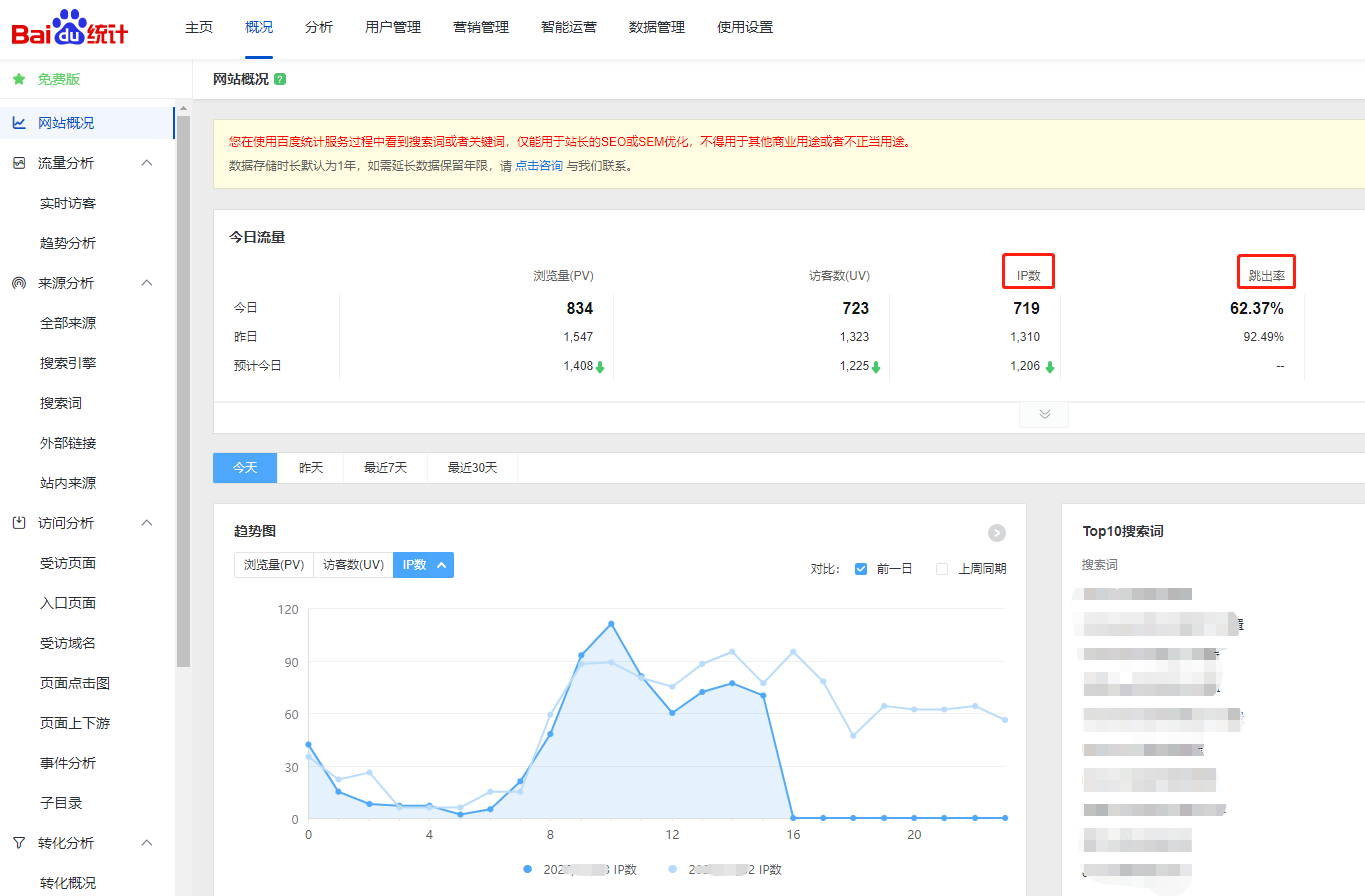This screenshot has height=896, width=1365.
Task: Click the chart icon next to 网站概况
Action: (x=19, y=123)
